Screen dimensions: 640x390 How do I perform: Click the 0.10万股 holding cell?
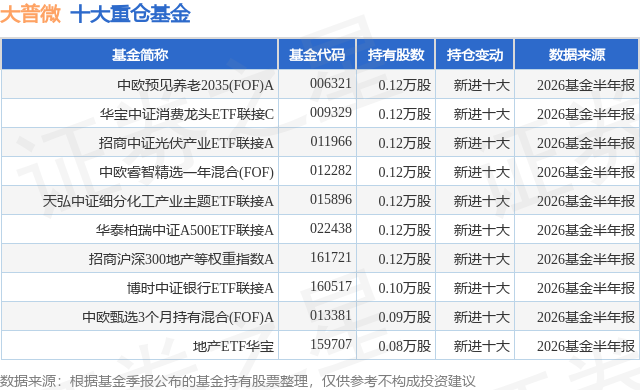pyautogui.click(x=404, y=288)
